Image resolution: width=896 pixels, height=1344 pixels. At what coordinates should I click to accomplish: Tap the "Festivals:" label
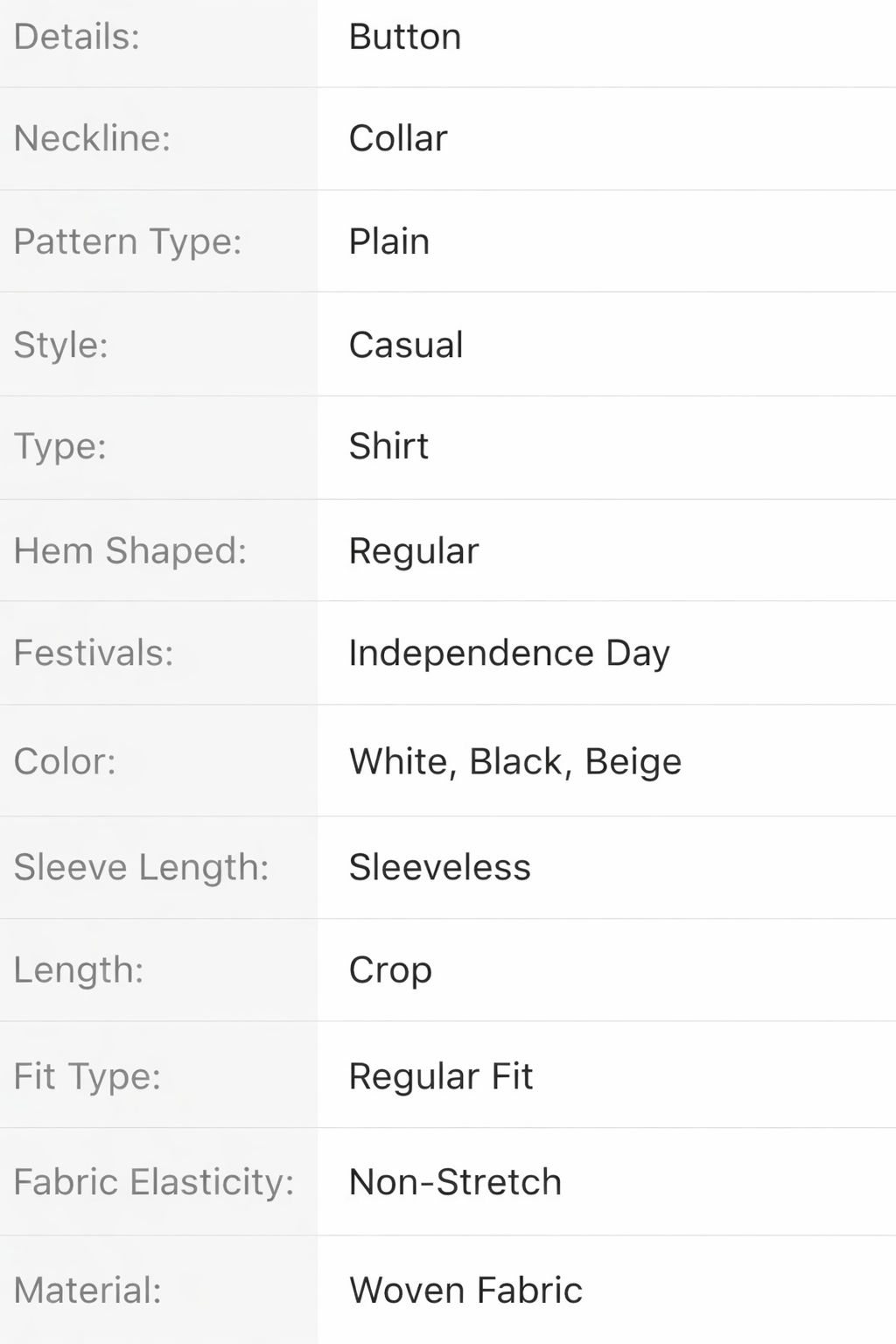point(94,653)
